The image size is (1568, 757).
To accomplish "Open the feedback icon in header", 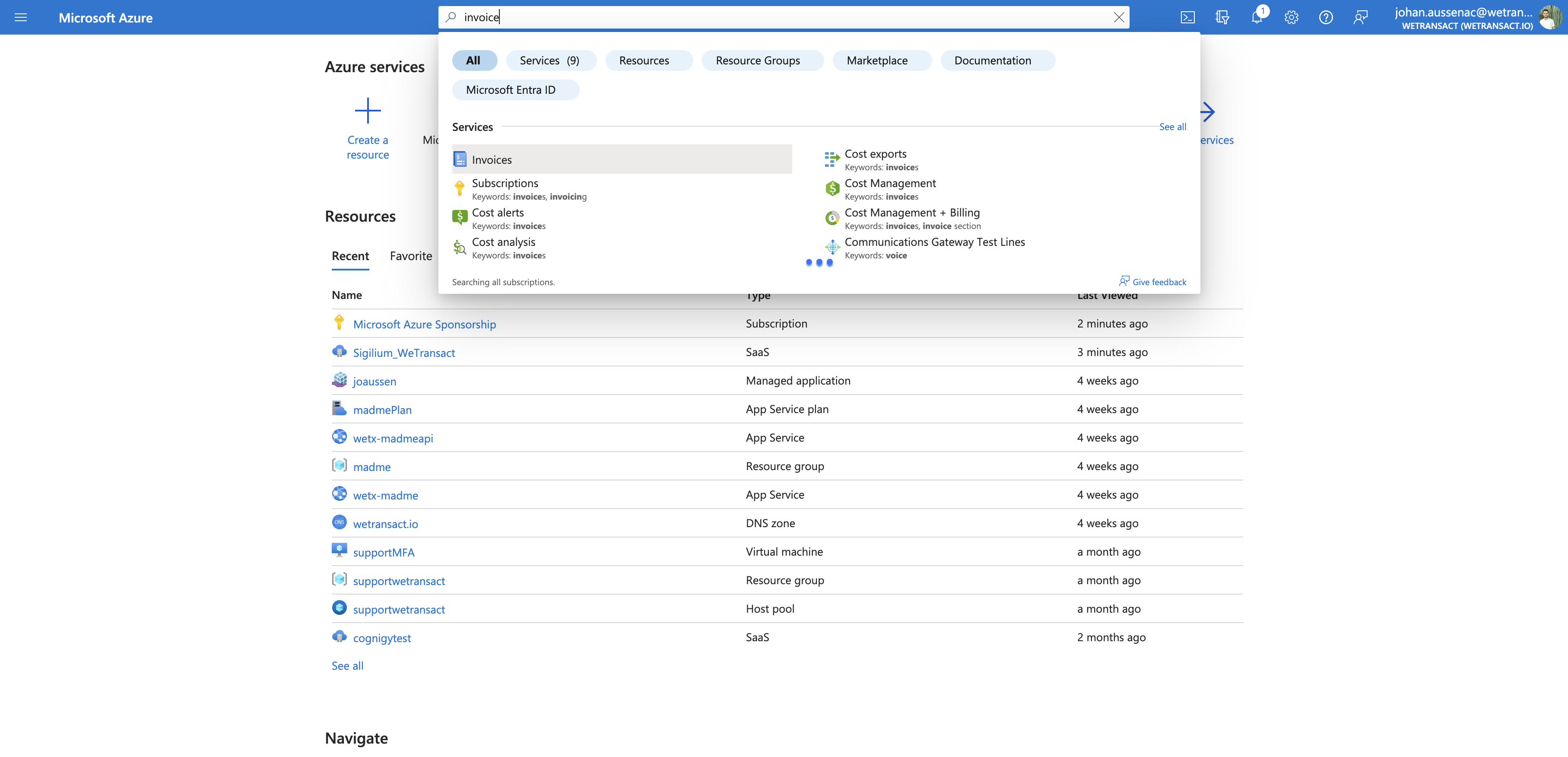I will point(1360,18).
